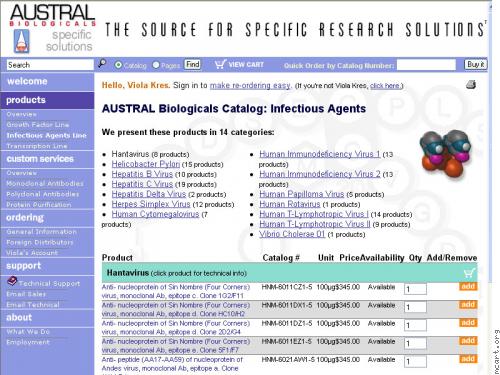Select the Catalog radio button
Viewport: 500px width, 375px height.
(118, 65)
